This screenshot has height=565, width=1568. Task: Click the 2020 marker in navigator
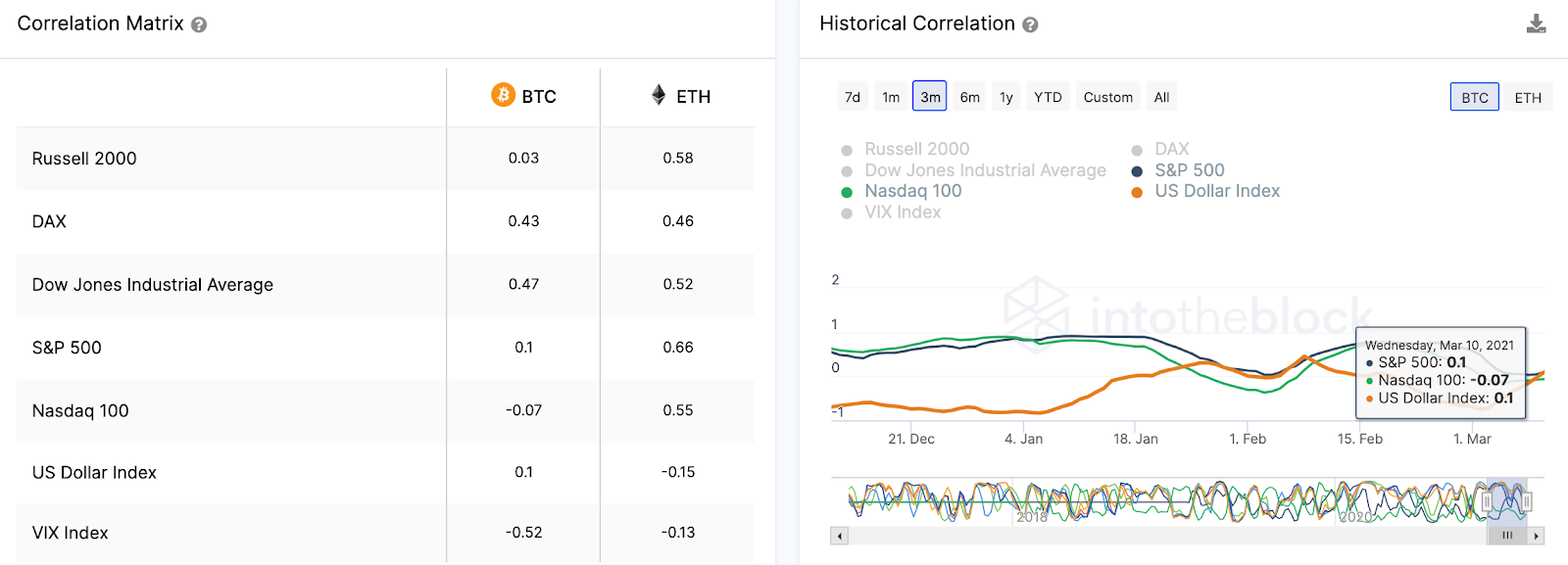[1356, 517]
